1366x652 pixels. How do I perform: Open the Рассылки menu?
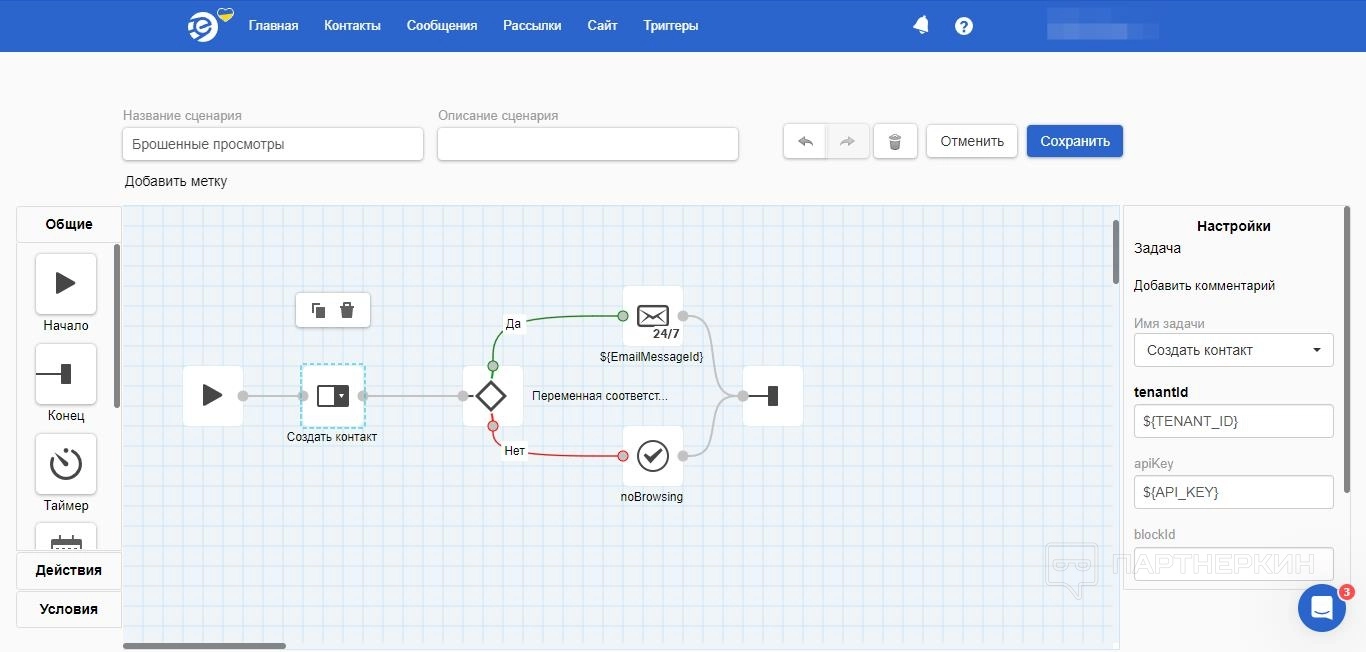(x=532, y=26)
